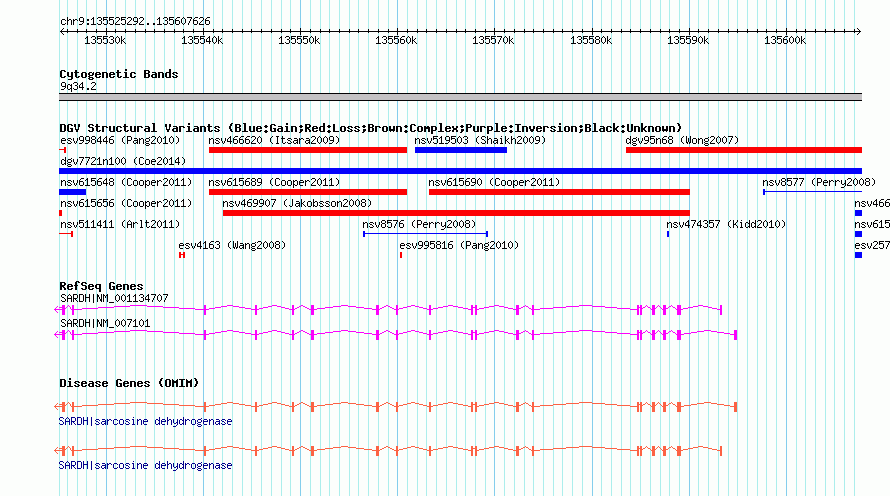Click the DGV Structural Variants track title
The width and height of the screenshot is (890, 496).
[x=371, y=128]
